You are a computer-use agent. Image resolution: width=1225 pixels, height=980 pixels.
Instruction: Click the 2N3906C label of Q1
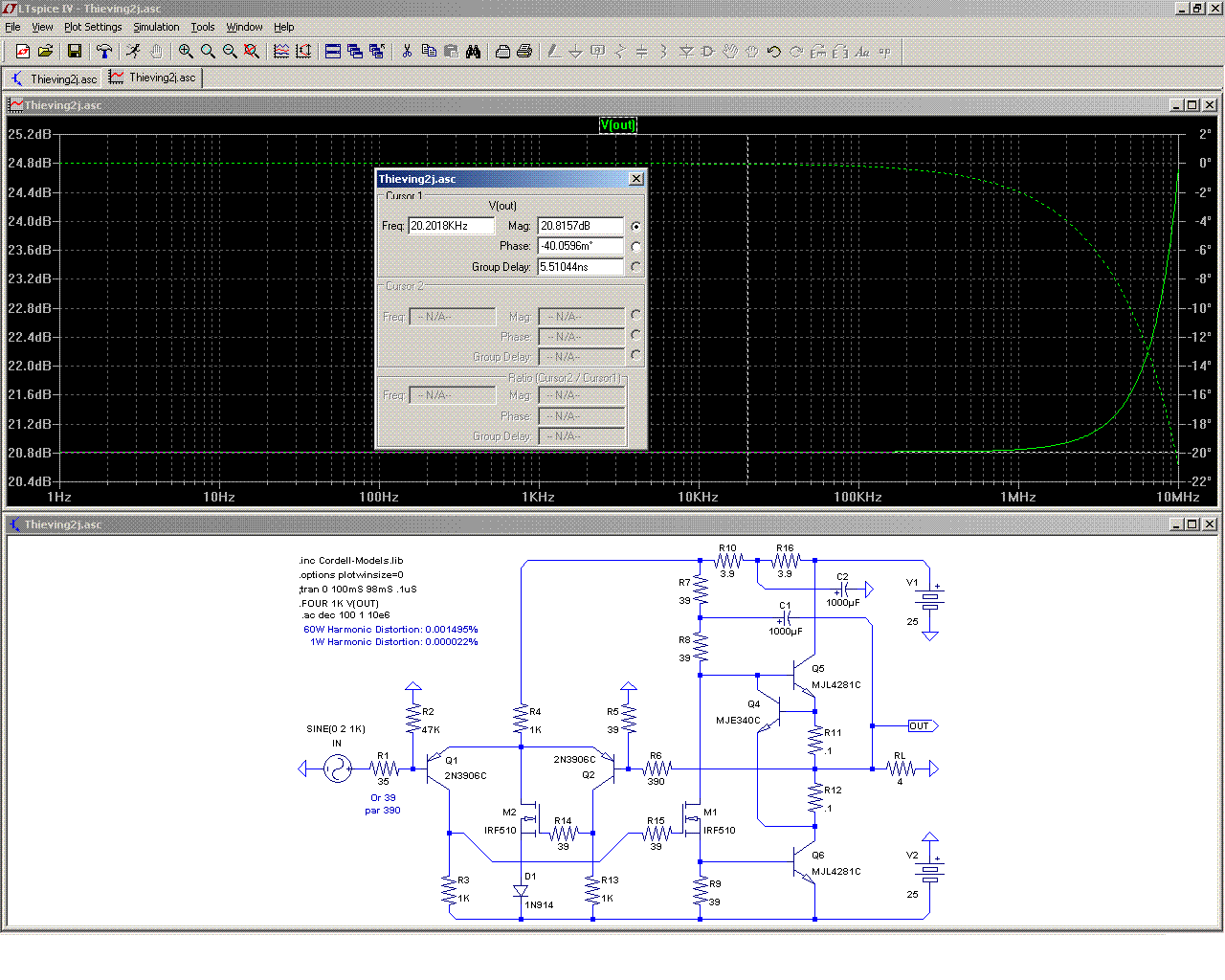tap(465, 776)
